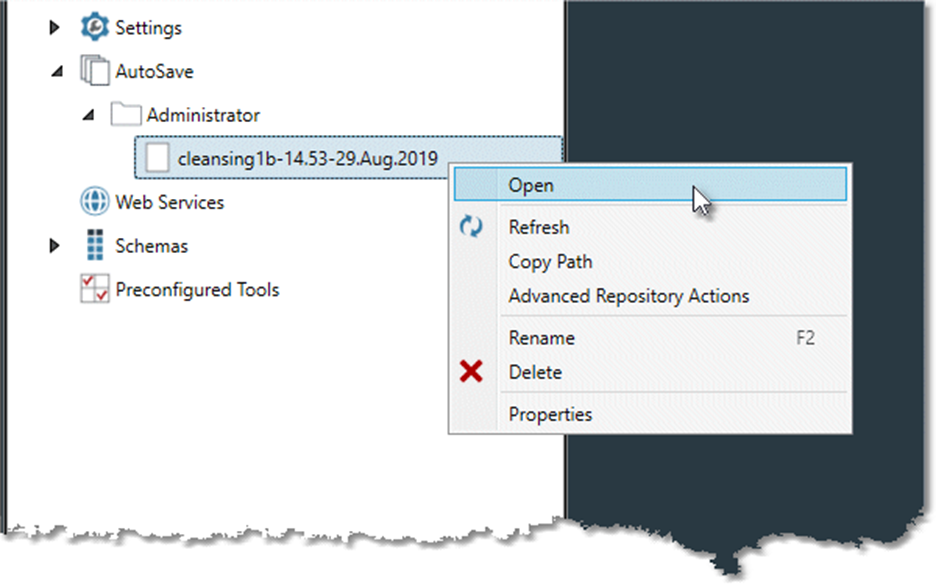This screenshot has width=936, height=586.
Task: Click the red X Delete icon
Action: [471, 373]
